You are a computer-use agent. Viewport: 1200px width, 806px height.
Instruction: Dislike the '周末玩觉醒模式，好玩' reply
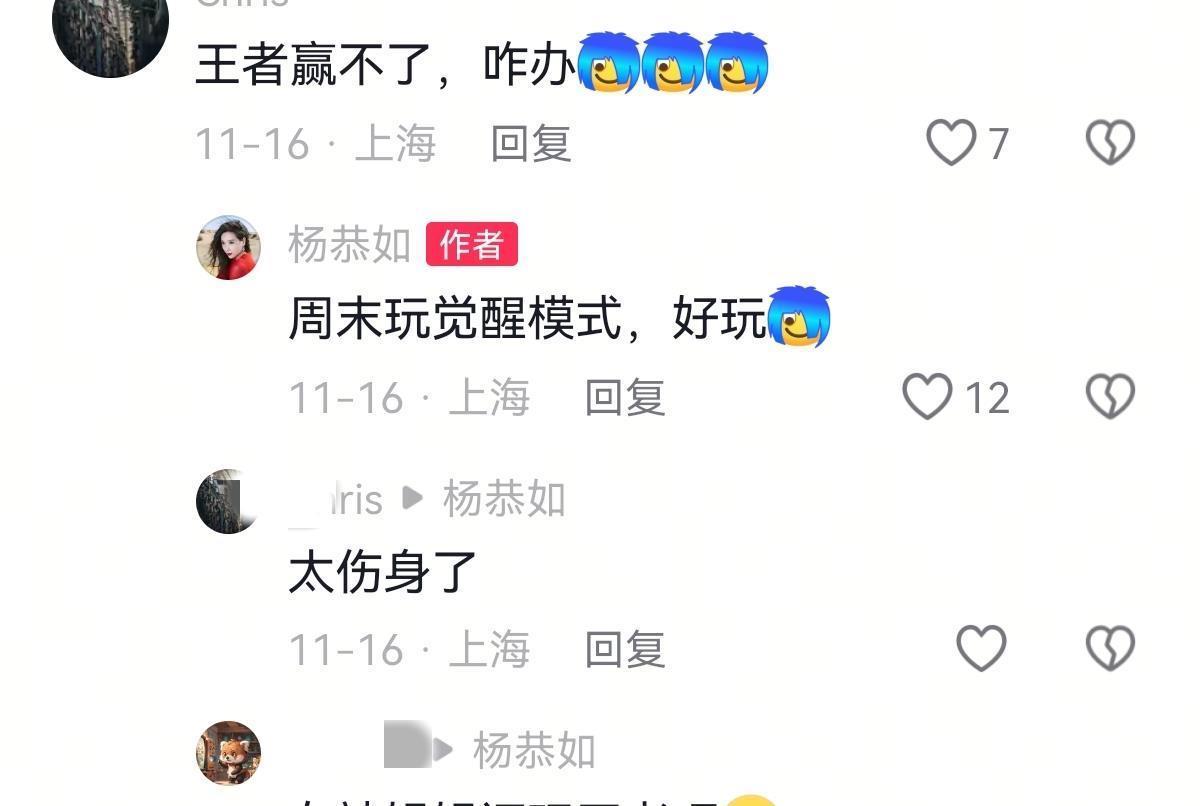pos(1110,397)
